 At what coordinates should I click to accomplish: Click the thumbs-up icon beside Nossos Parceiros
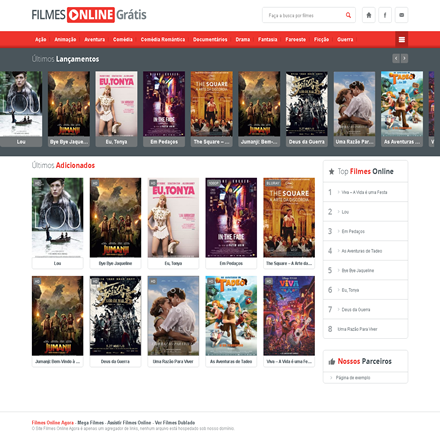coord(332,361)
